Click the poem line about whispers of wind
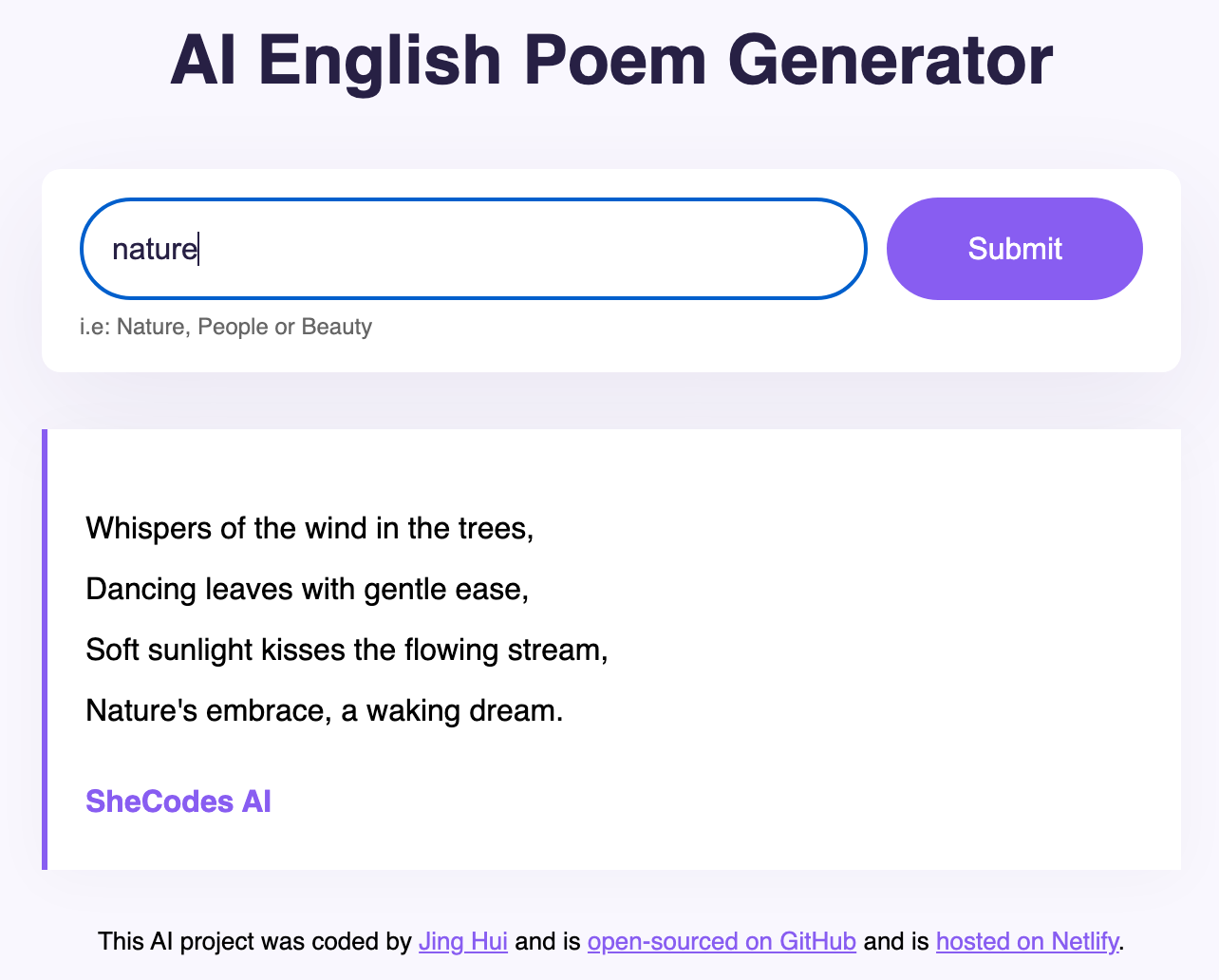Image resolution: width=1219 pixels, height=980 pixels. [309, 528]
